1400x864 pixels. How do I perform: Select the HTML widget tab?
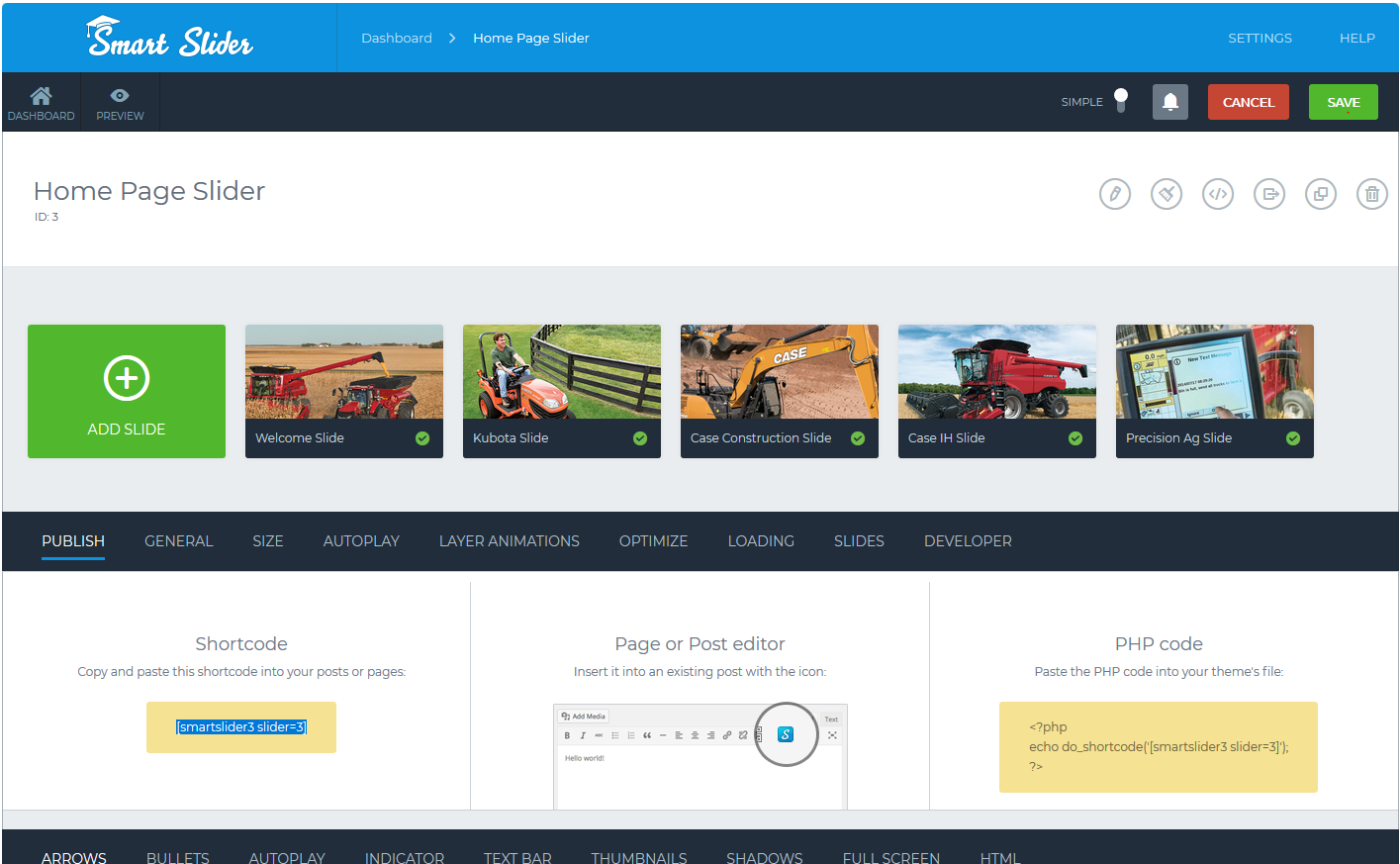[x=1000, y=856]
